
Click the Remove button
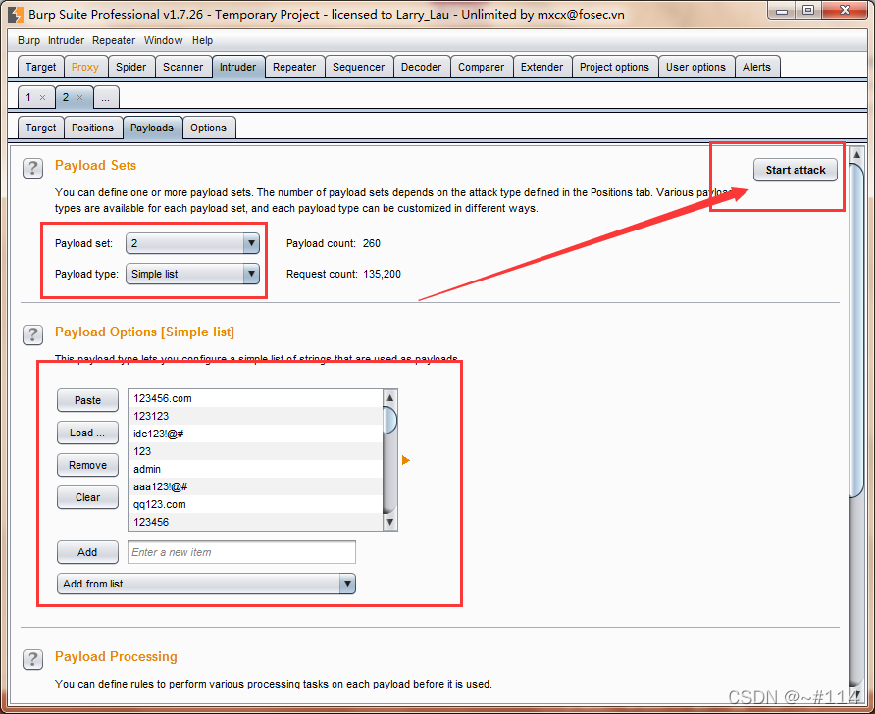88,465
